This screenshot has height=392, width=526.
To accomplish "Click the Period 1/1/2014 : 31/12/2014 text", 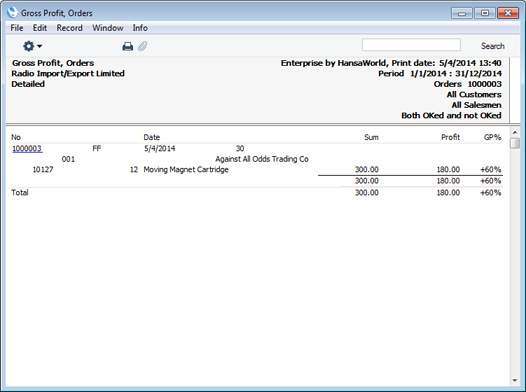I will point(440,73).
